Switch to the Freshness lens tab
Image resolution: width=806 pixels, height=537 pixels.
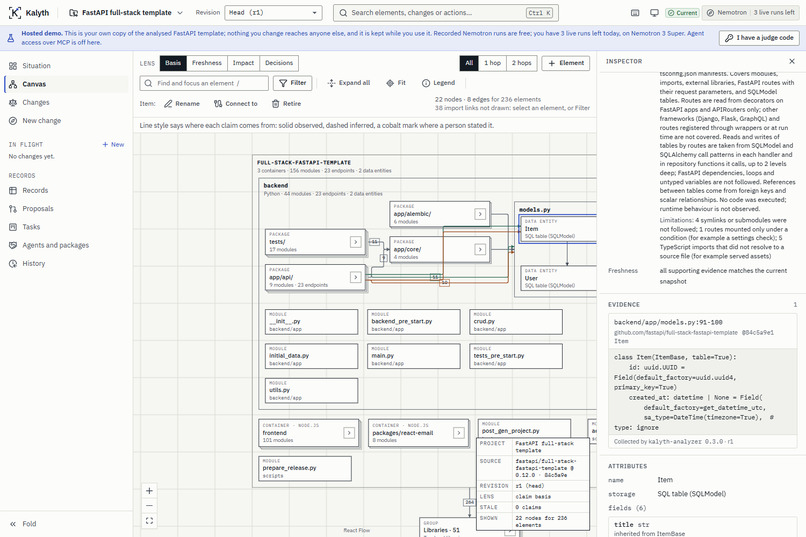[x=207, y=63]
